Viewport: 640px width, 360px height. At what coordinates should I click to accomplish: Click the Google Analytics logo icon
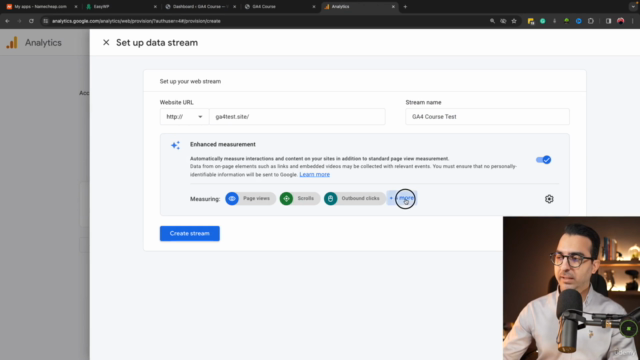(12, 42)
